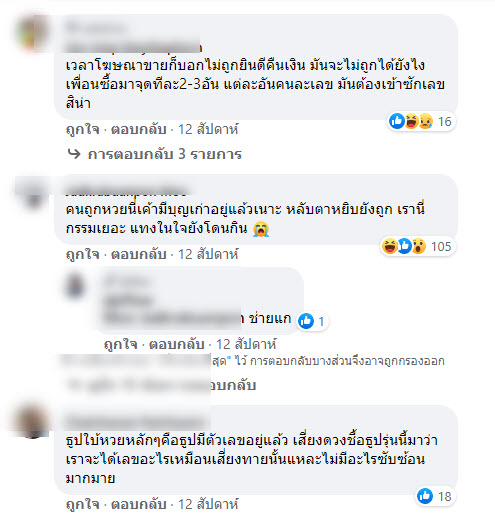Viewport: 495px width, 515px height.
Task: Click ตอบกลับ under the first comment
Action: coord(138,129)
